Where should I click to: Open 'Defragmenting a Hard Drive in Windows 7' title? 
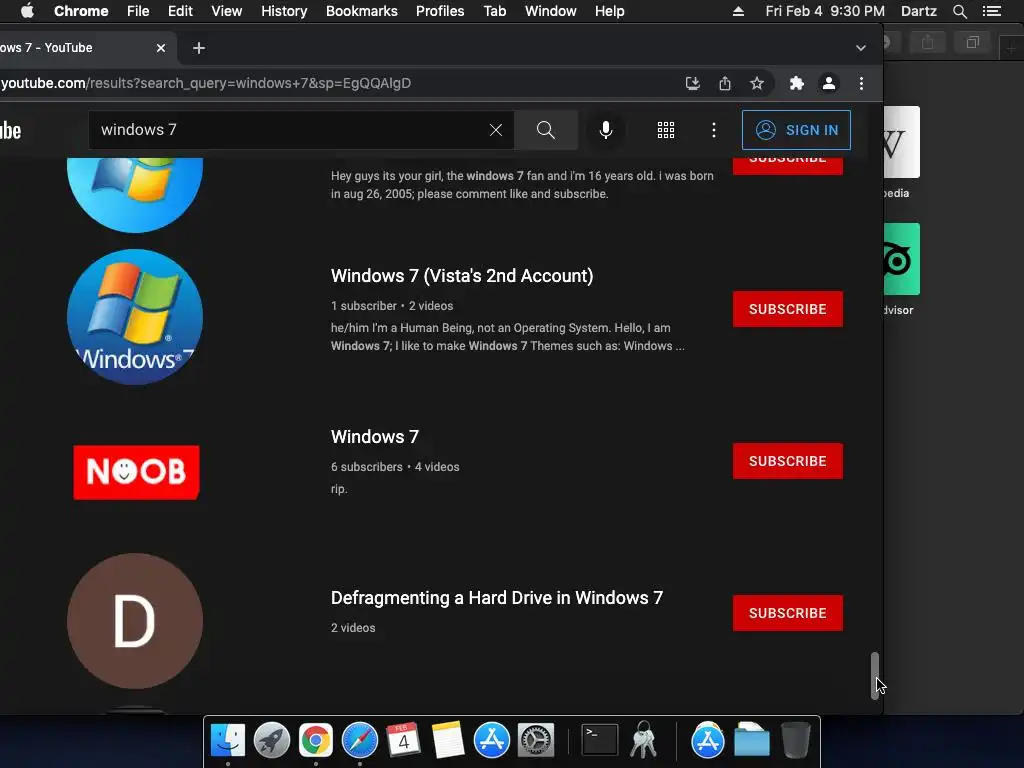coord(496,598)
